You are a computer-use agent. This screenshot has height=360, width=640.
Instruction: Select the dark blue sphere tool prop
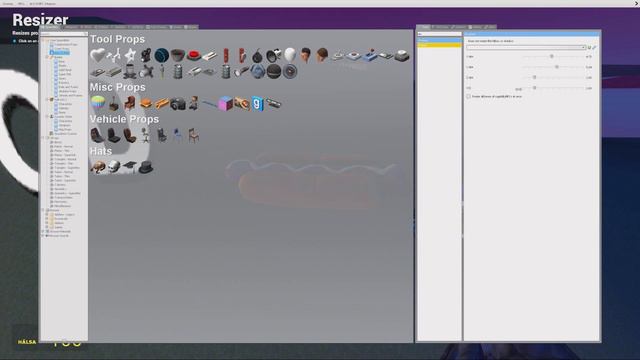coord(162,55)
